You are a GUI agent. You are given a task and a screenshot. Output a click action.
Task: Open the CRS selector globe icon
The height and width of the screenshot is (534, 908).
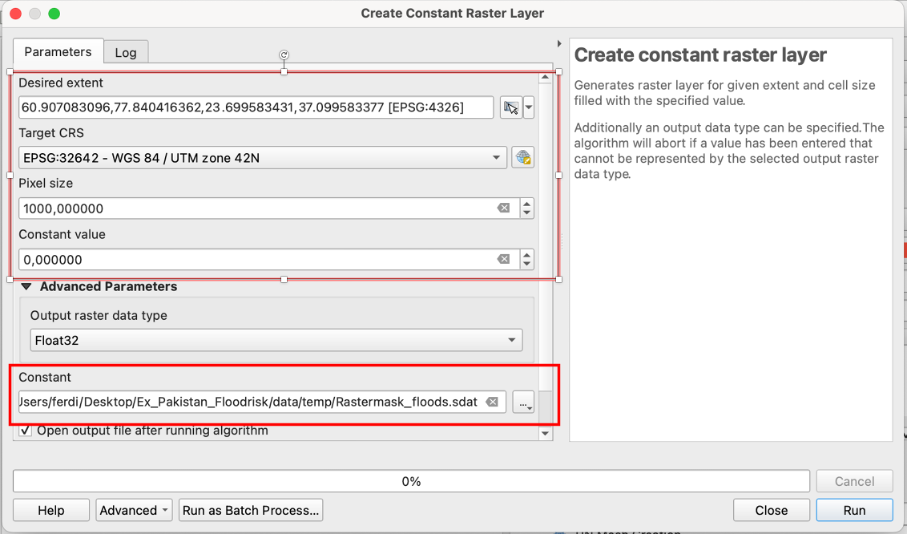pyautogui.click(x=522, y=158)
